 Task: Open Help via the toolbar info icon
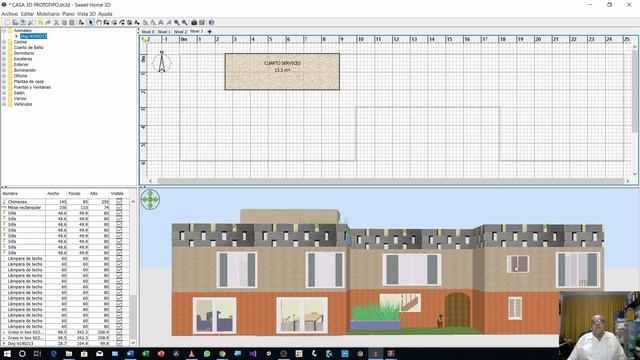[x=211, y=22]
